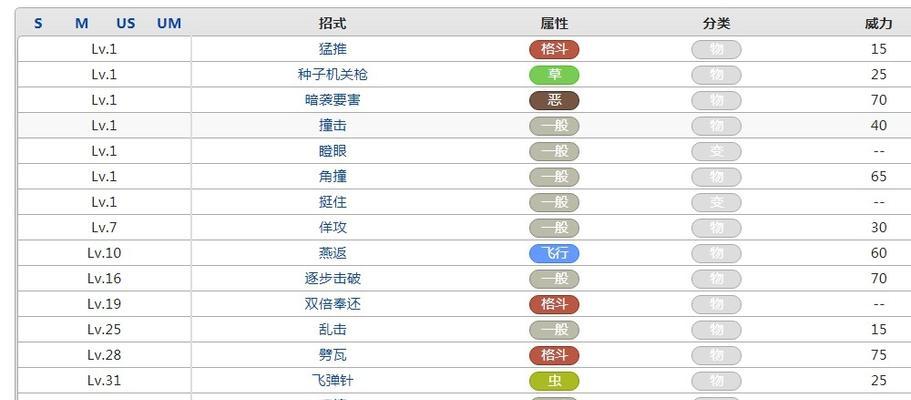Screen dimensions: 911x400
Task: Click the 草 type badge
Action: coord(554,75)
